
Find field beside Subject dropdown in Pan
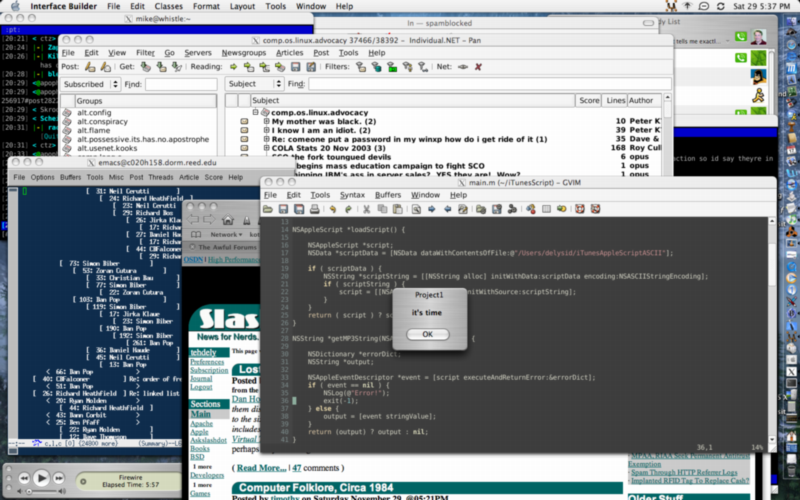click(x=489, y=84)
